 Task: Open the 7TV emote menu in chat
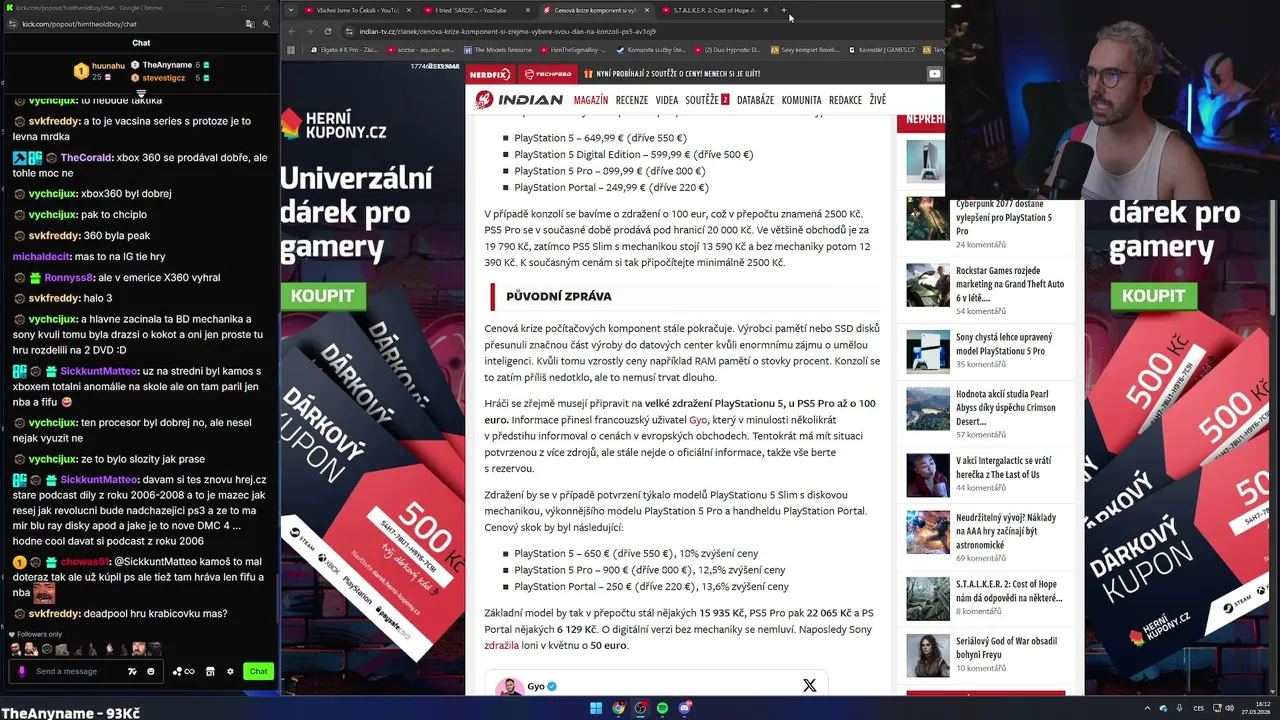[x=132, y=671]
